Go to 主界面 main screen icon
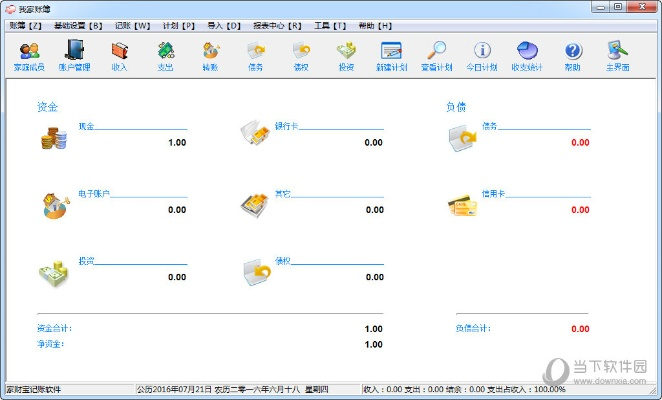This screenshot has height=400, width=662. click(618, 56)
